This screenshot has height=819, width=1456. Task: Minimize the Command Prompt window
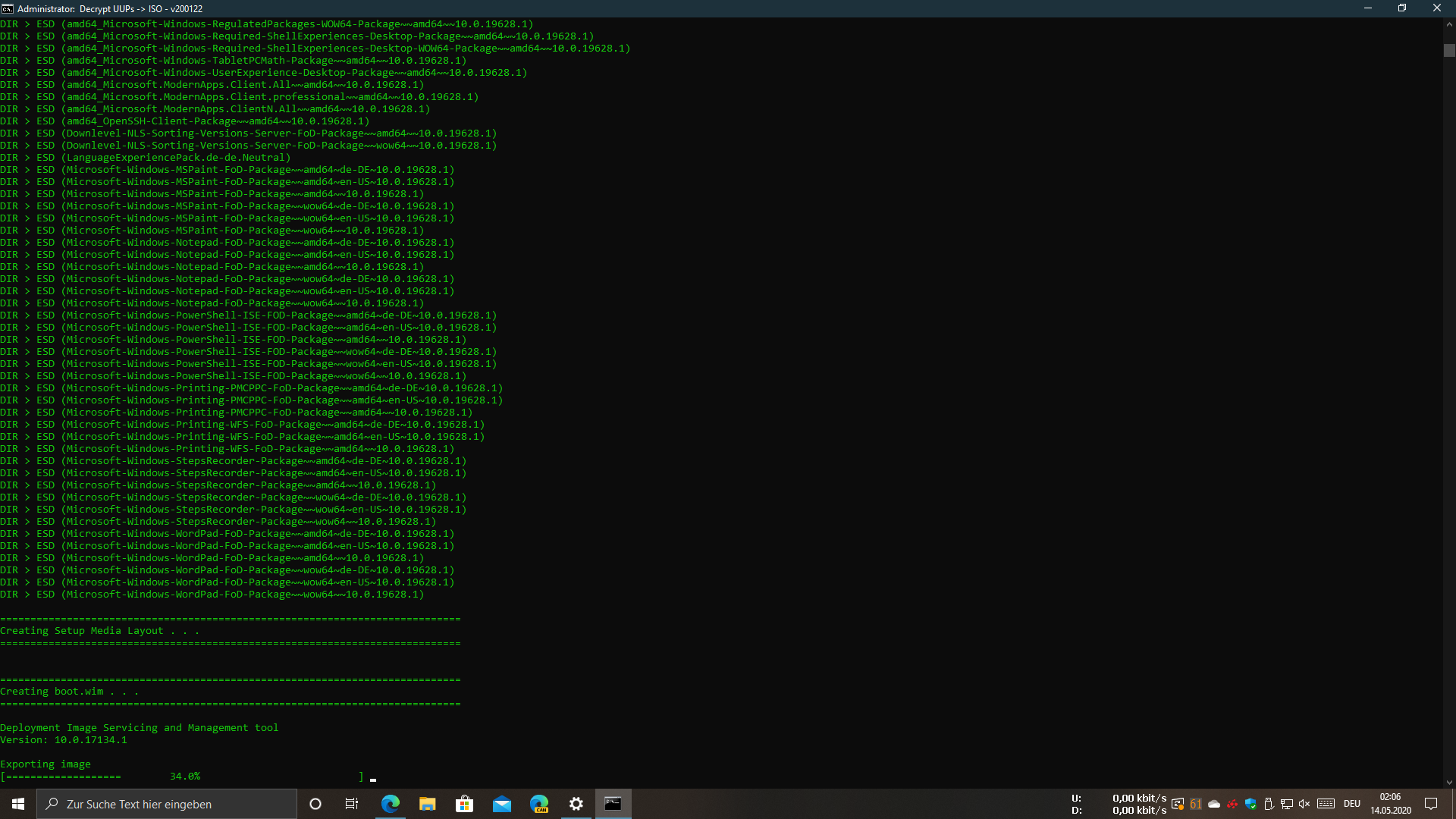(1368, 8)
